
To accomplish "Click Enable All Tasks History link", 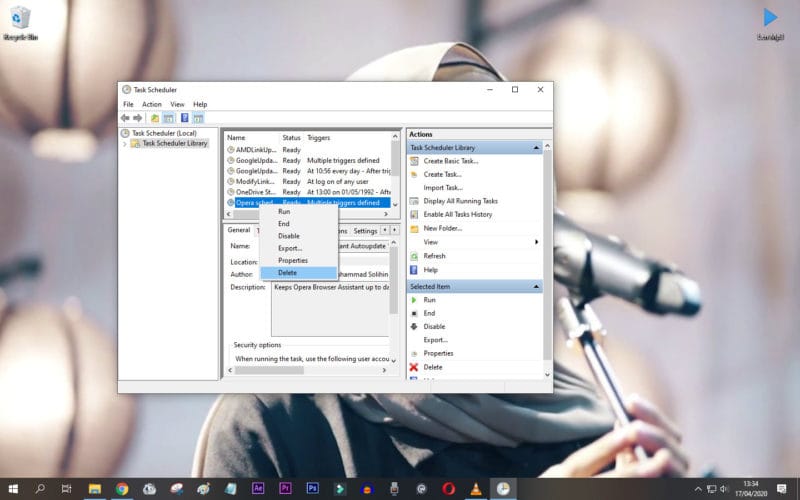I will 458,214.
